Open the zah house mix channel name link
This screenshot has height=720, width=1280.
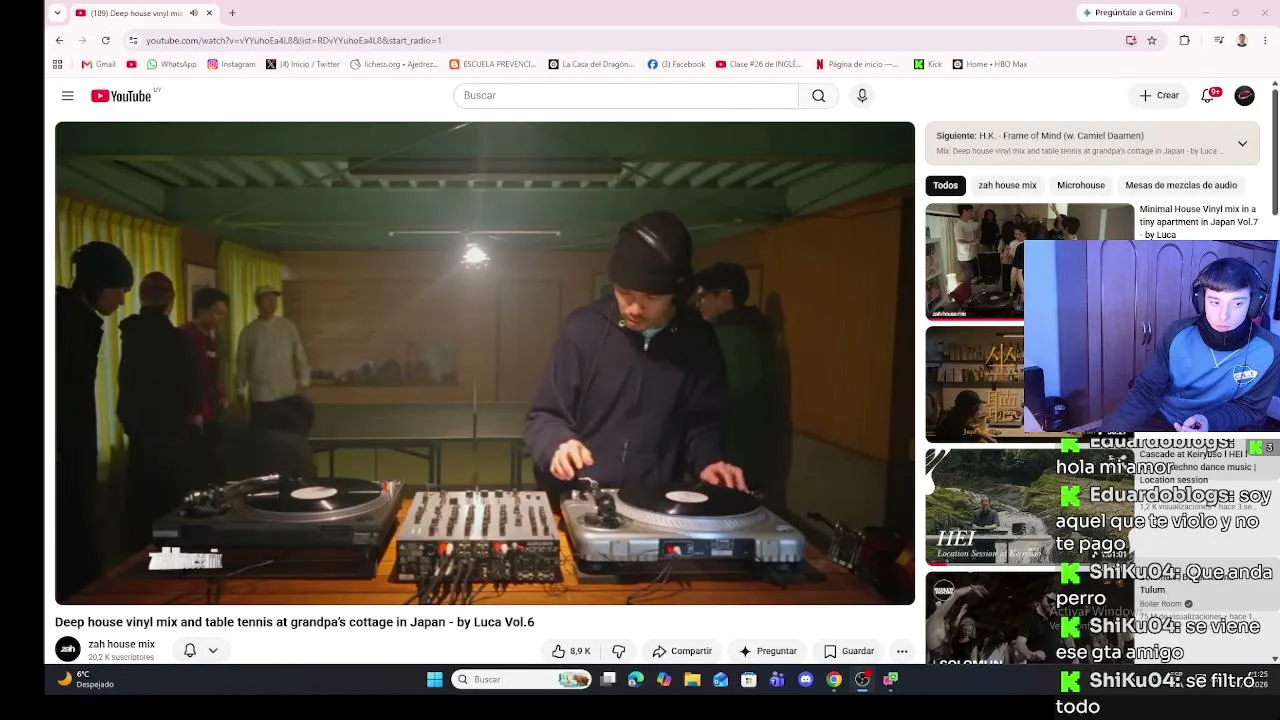121,644
